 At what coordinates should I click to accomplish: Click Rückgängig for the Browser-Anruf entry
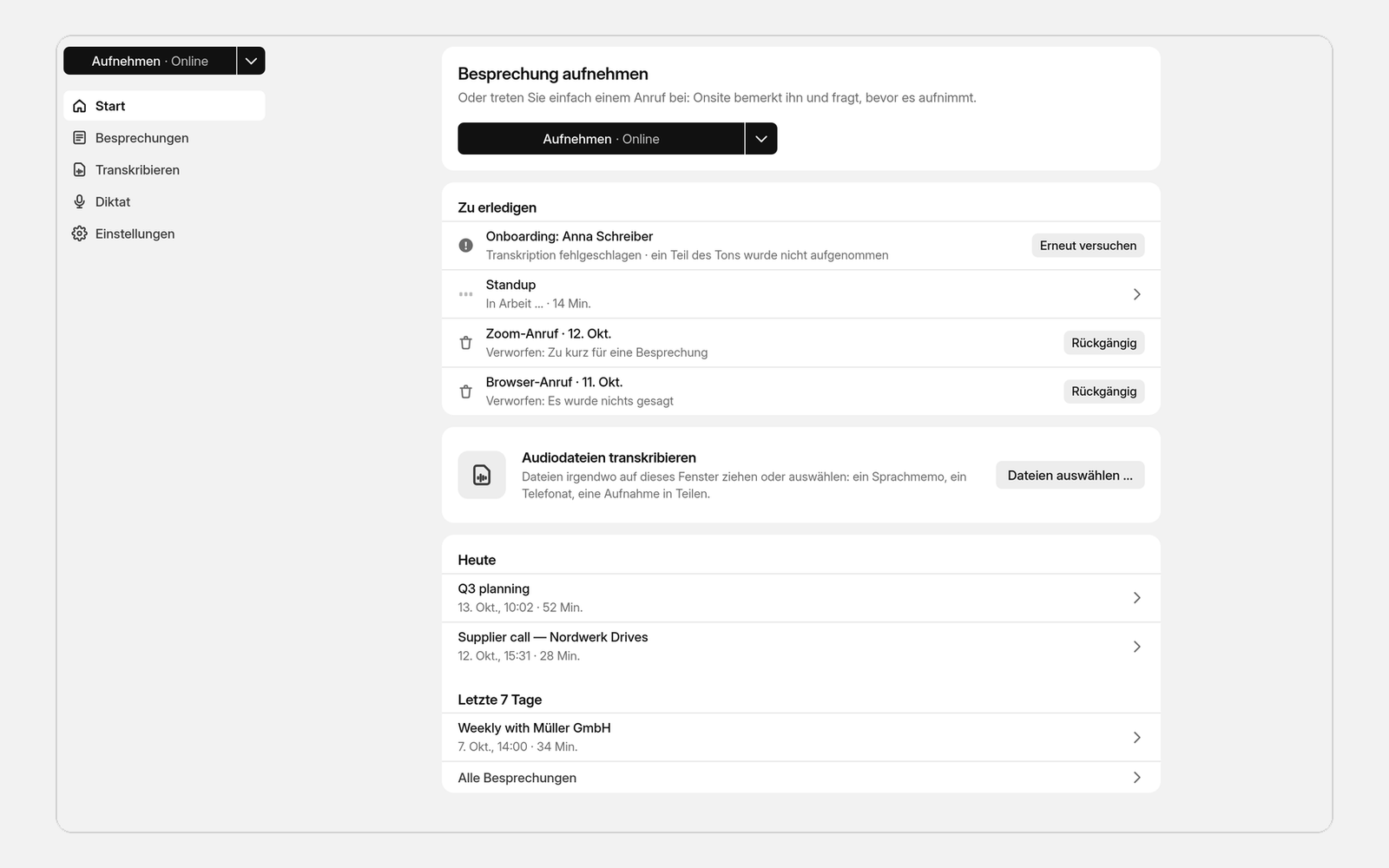pyautogui.click(x=1103, y=391)
